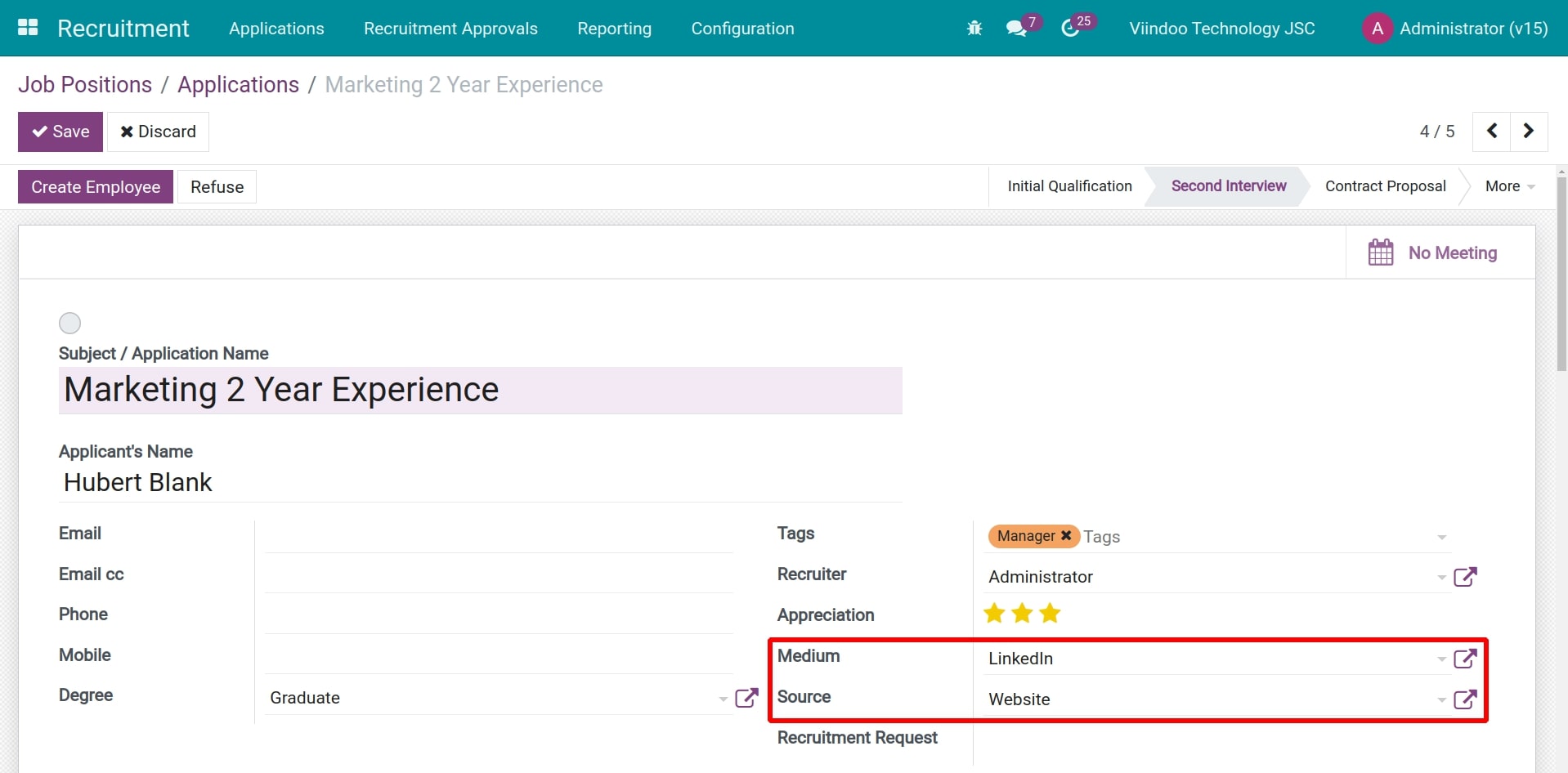Image resolution: width=1568 pixels, height=773 pixels.
Task: Expand the Tags dropdown
Action: [x=1440, y=537]
